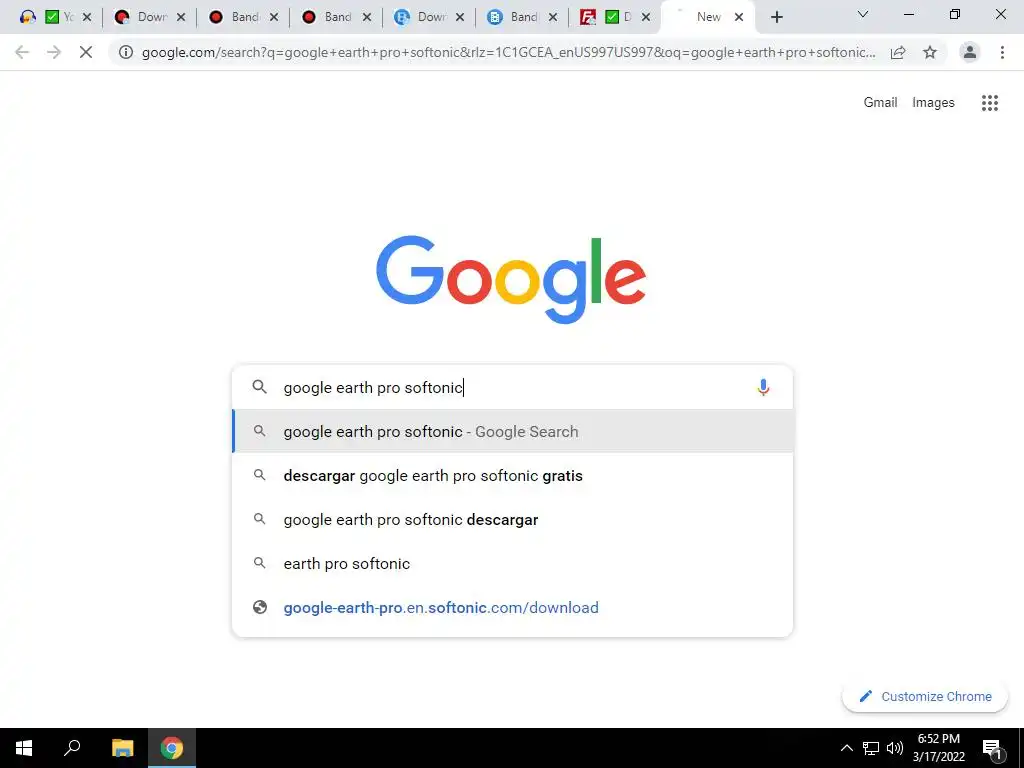Select suggestion 'earth pro softonic'
This screenshot has height=768, width=1024.
coord(513,564)
